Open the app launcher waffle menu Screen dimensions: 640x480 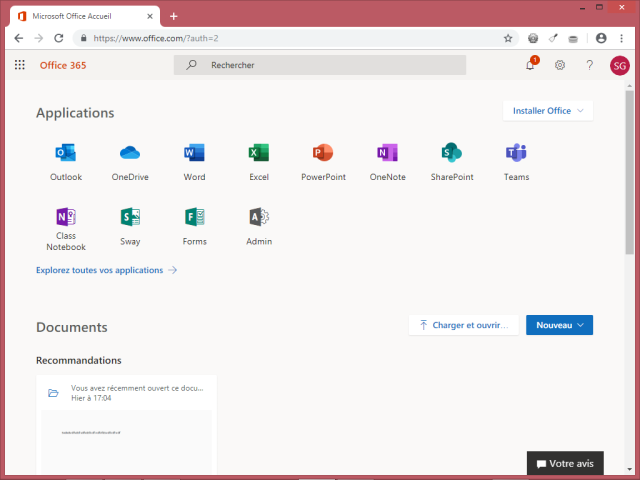[19, 65]
